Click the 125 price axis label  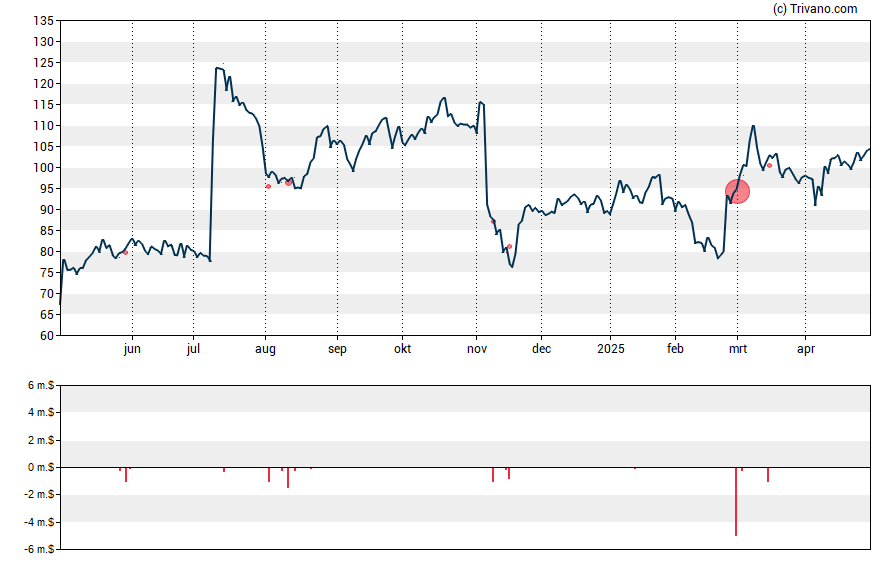[x=44, y=63]
